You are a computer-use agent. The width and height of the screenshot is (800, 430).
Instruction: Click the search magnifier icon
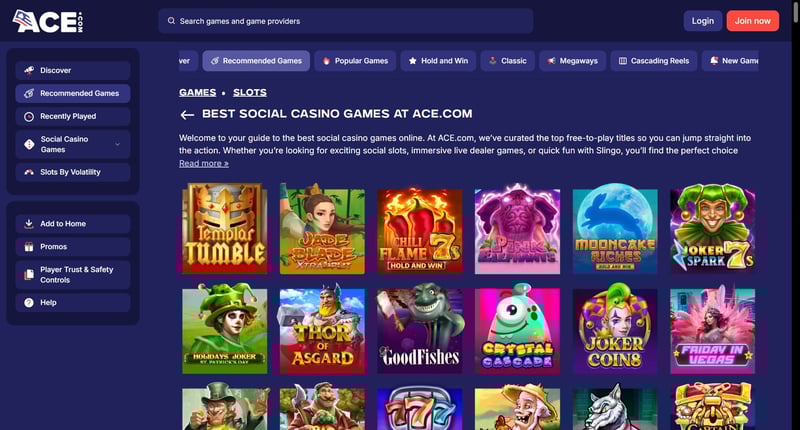(x=171, y=21)
